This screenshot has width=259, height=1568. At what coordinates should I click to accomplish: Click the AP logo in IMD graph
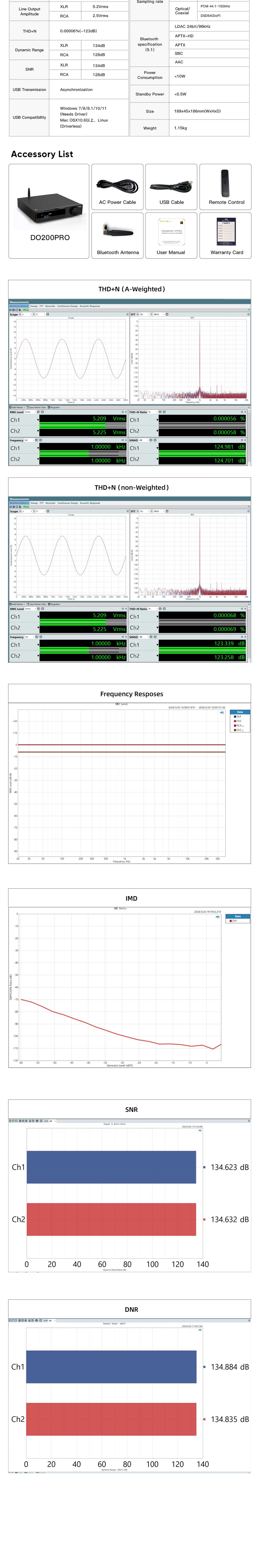point(218,917)
